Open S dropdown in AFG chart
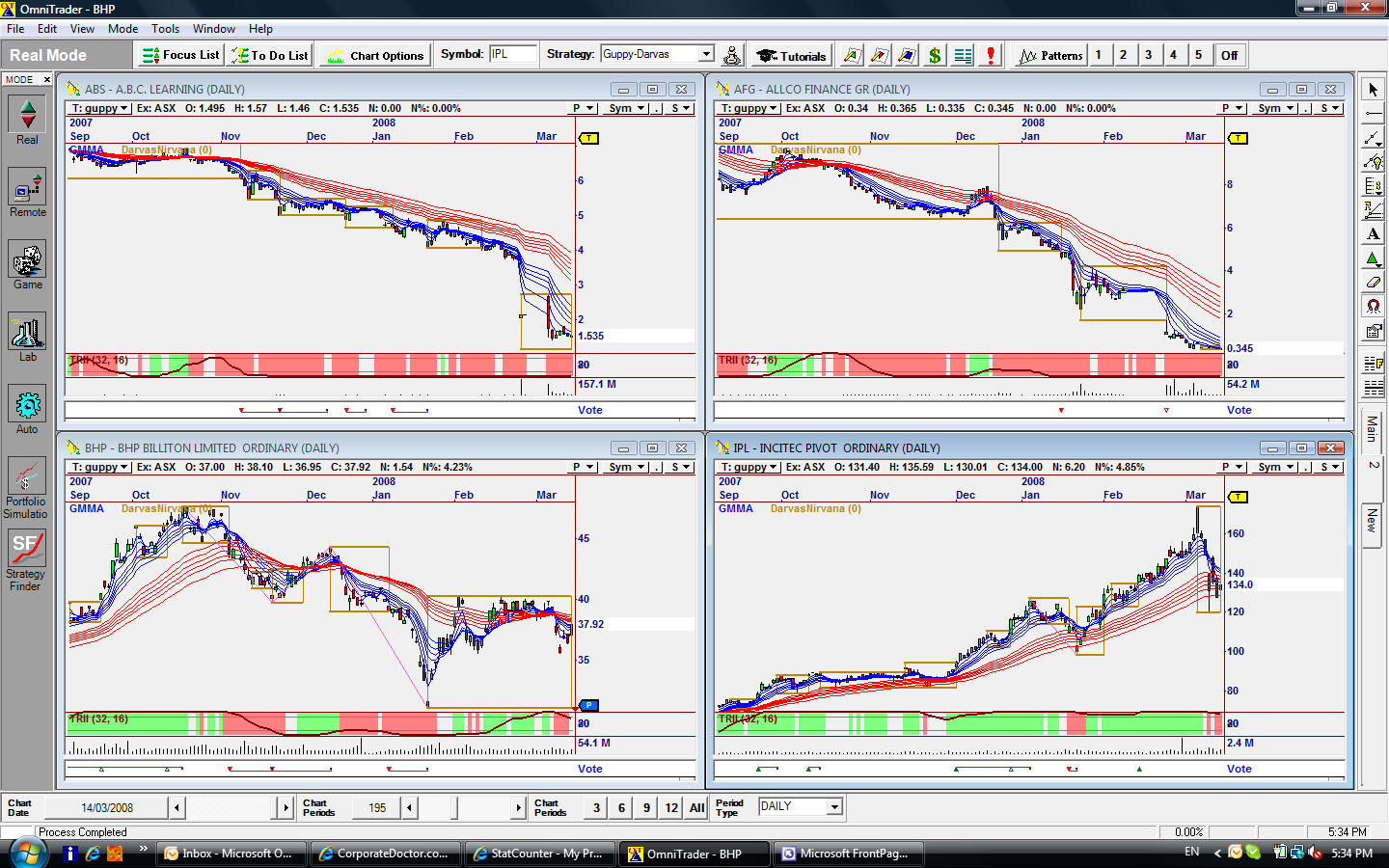The width and height of the screenshot is (1389, 868). (x=1331, y=108)
